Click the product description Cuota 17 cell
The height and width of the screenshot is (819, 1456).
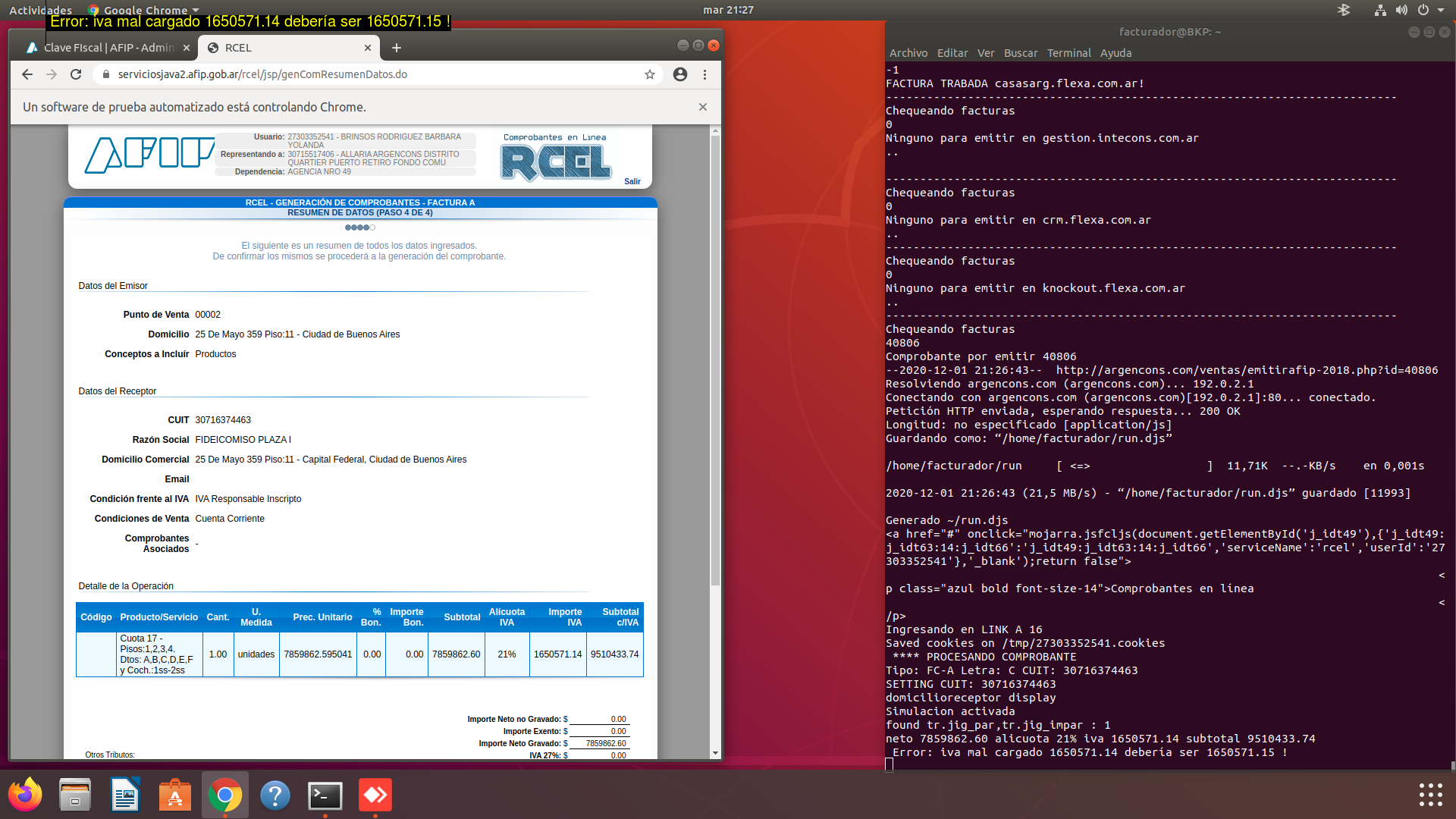pos(158,654)
